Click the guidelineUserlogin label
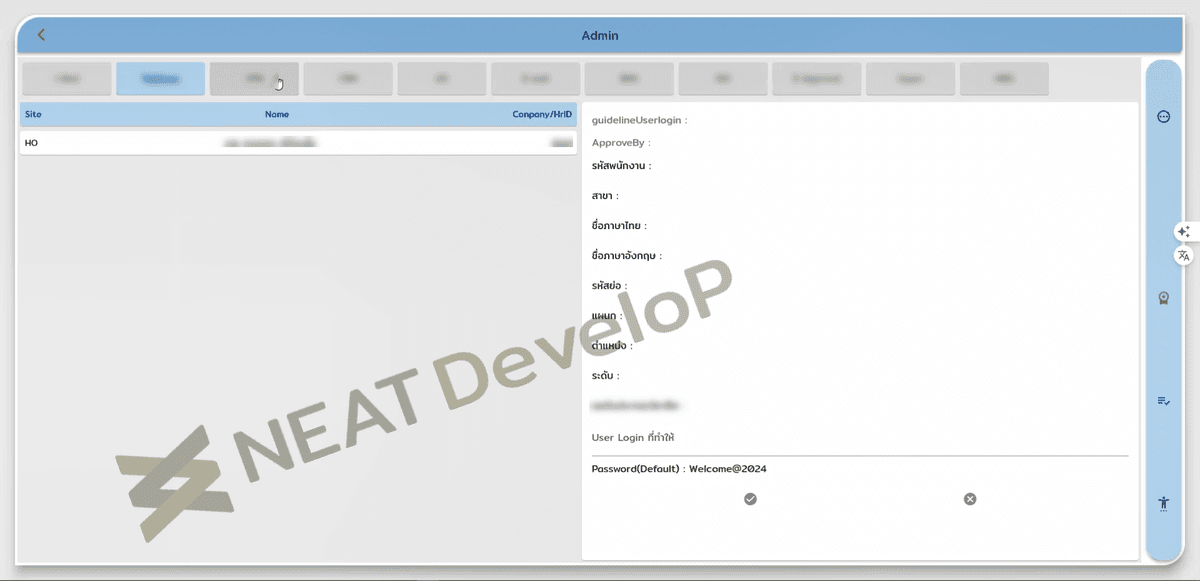 639,120
